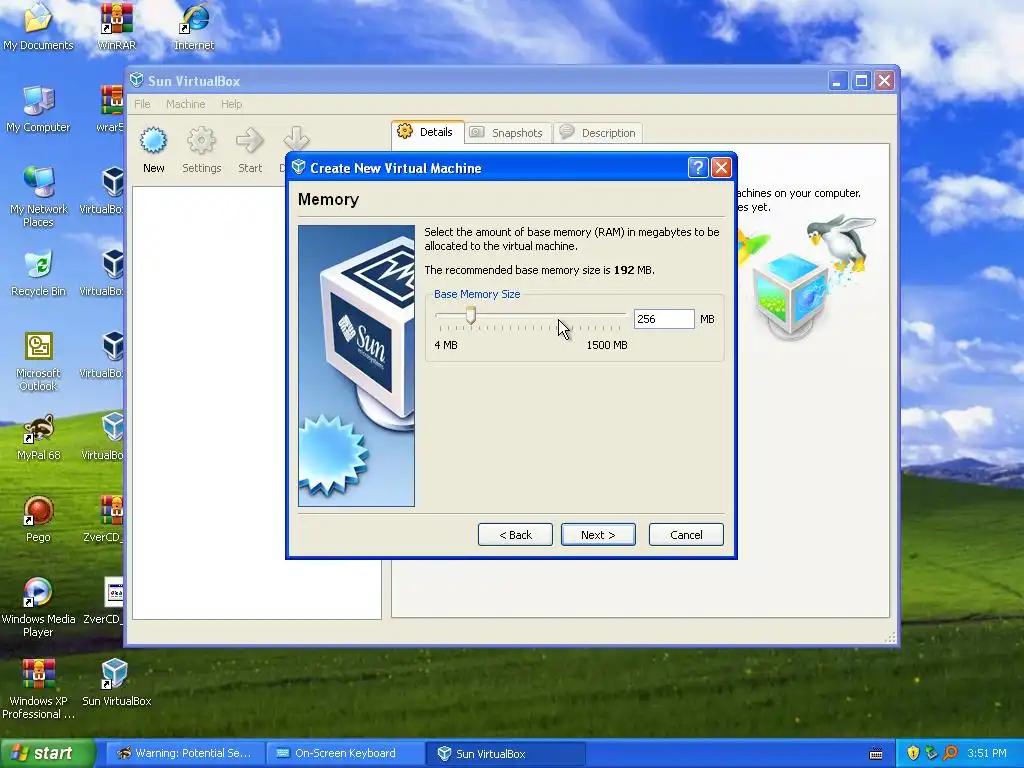The image size is (1024, 768).
Task: Maximize the Sun VirtualBox window
Action: pyautogui.click(x=861, y=80)
